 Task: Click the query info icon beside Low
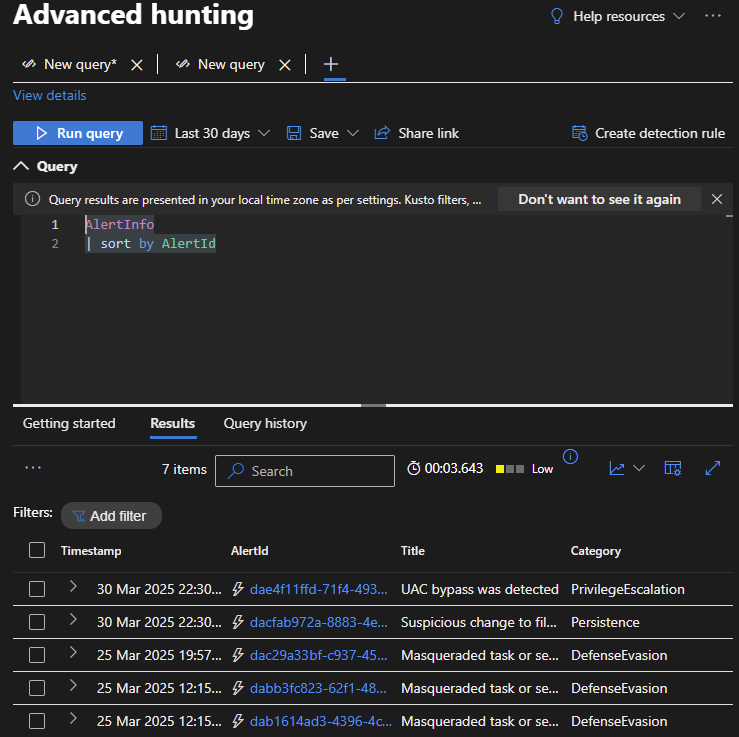pyautogui.click(x=570, y=457)
